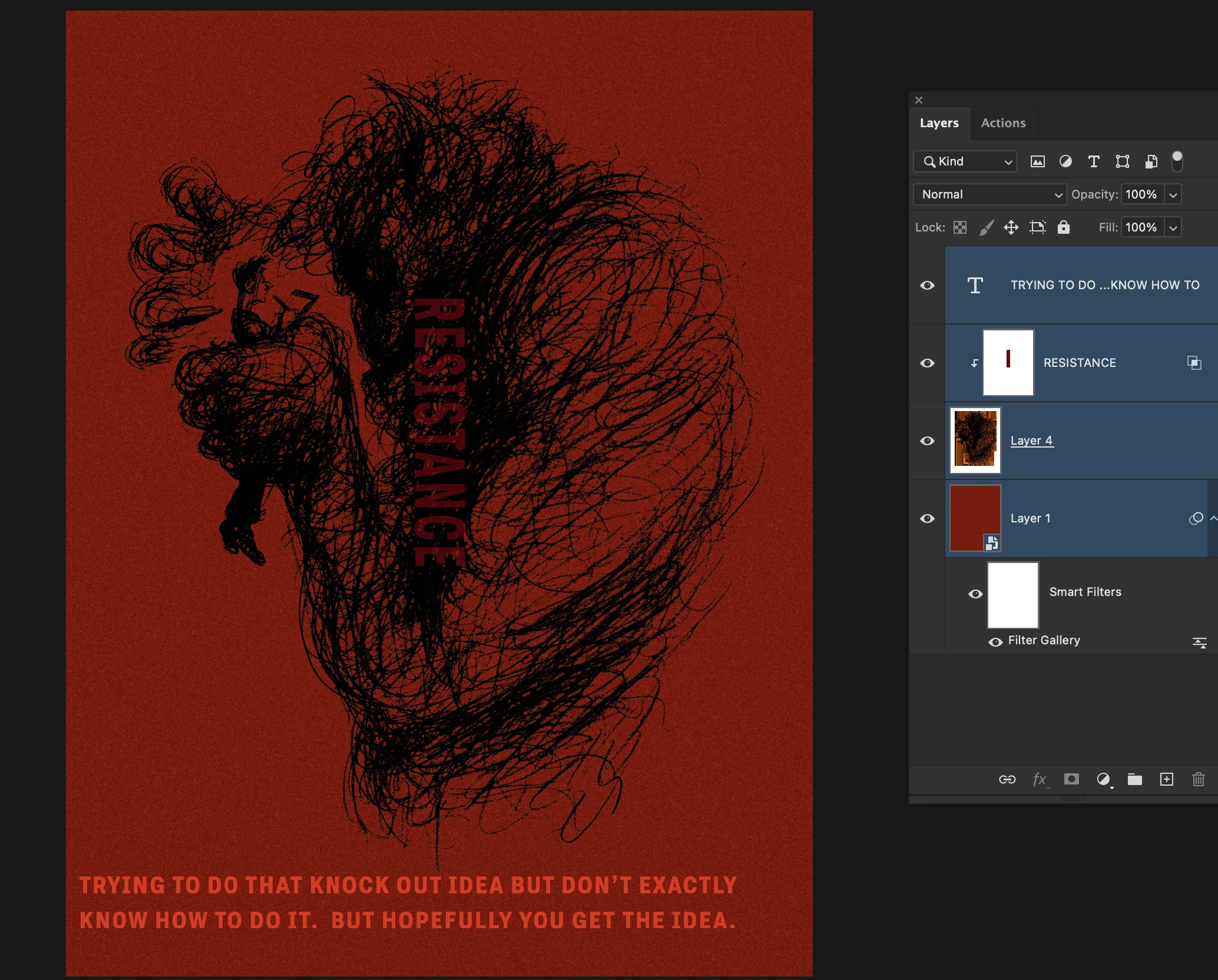Click the add layer mask icon
The width and height of the screenshot is (1218, 980).
[x=1071, y=779]
